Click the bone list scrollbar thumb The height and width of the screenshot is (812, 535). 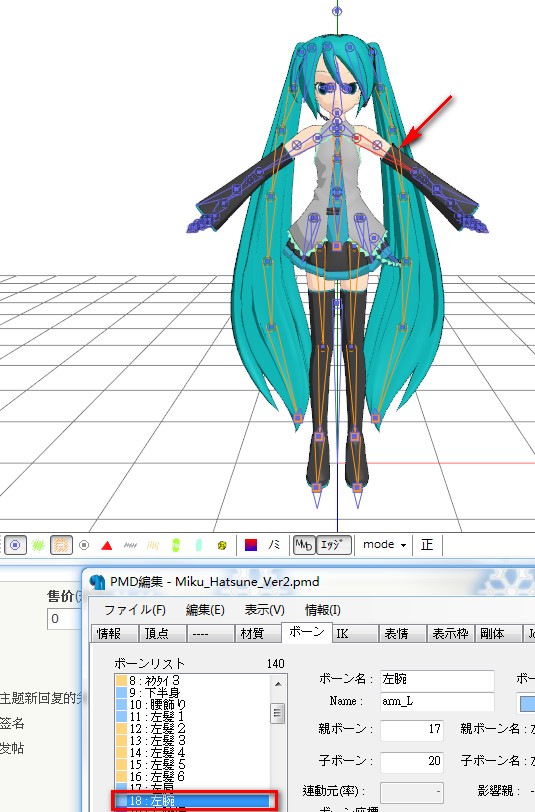(278, 713)
